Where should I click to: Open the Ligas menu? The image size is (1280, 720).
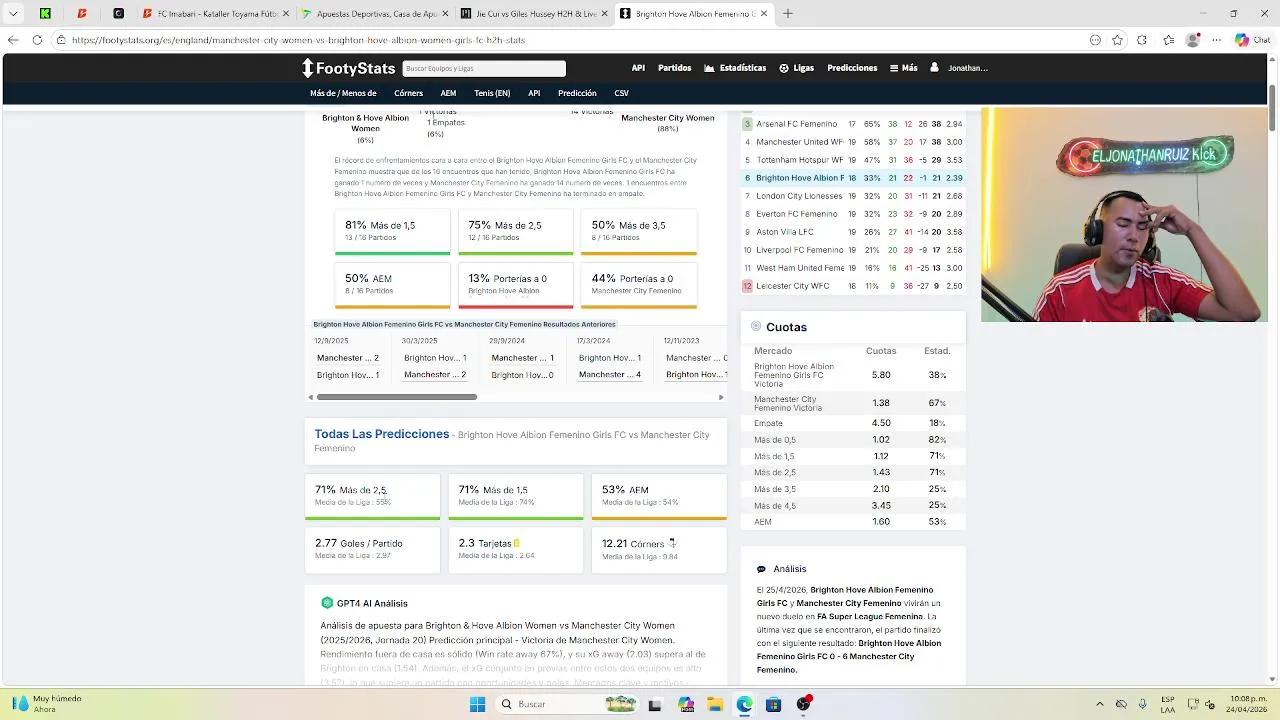pyautogui.click(x=797, y=68)
